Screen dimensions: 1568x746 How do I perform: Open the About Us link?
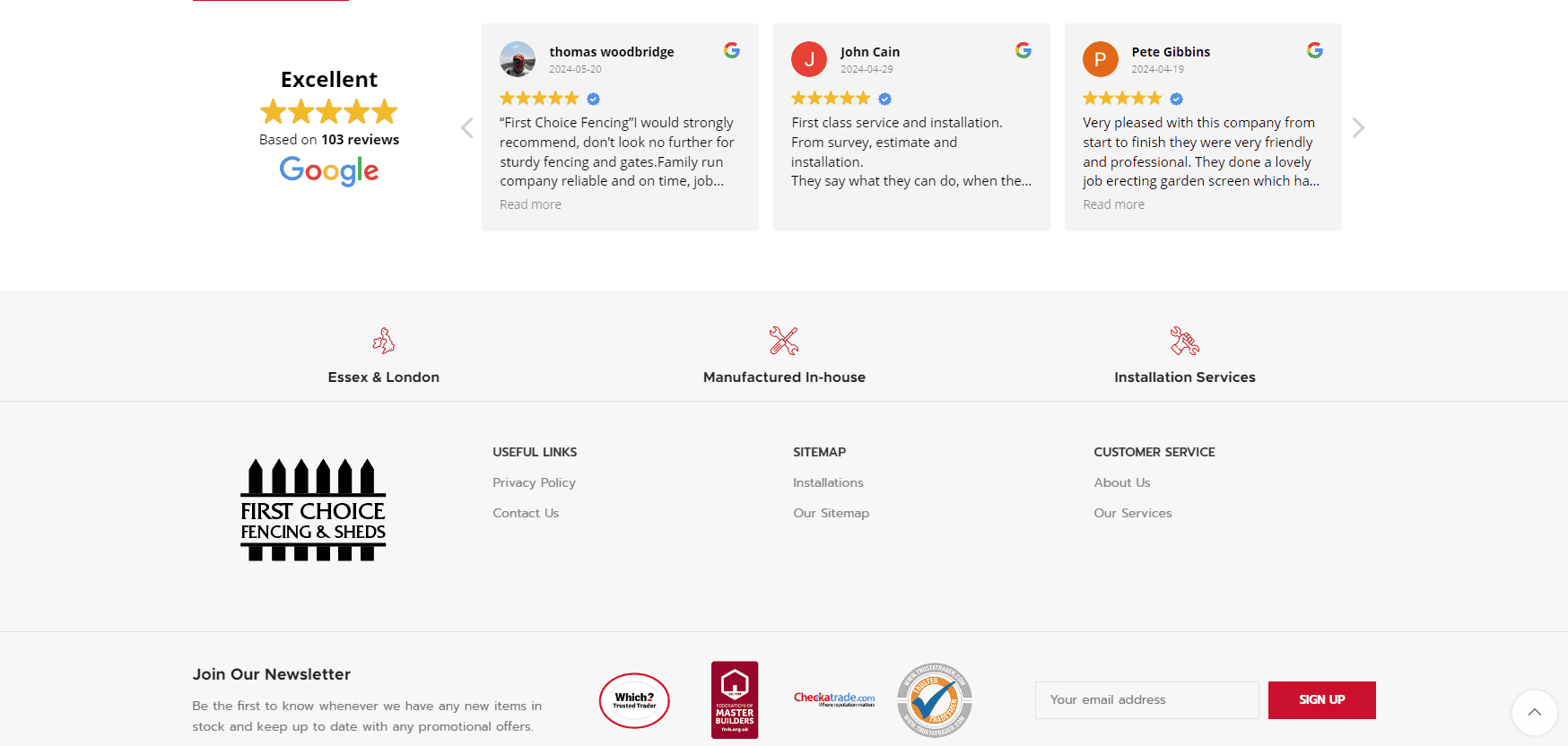click(x=1121, y=482)
